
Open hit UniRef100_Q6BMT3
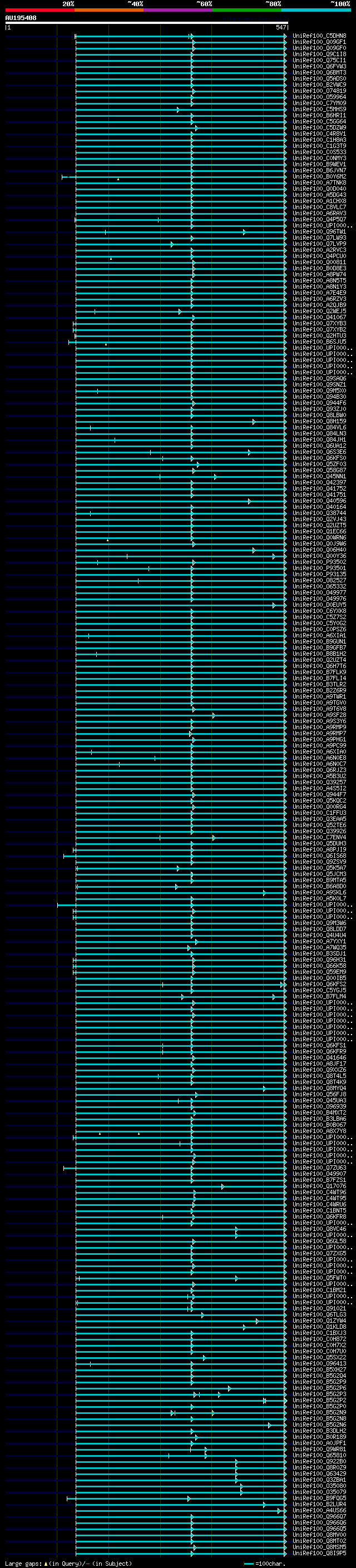point(319,72)
